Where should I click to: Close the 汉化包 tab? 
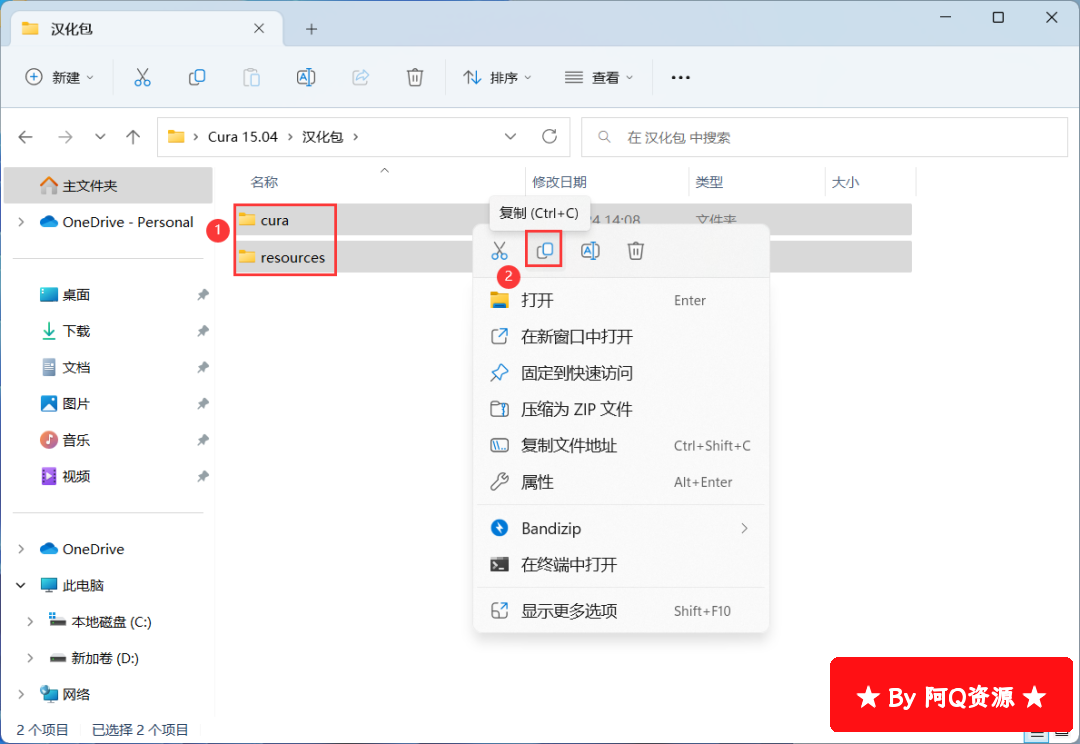pos(259,28)
